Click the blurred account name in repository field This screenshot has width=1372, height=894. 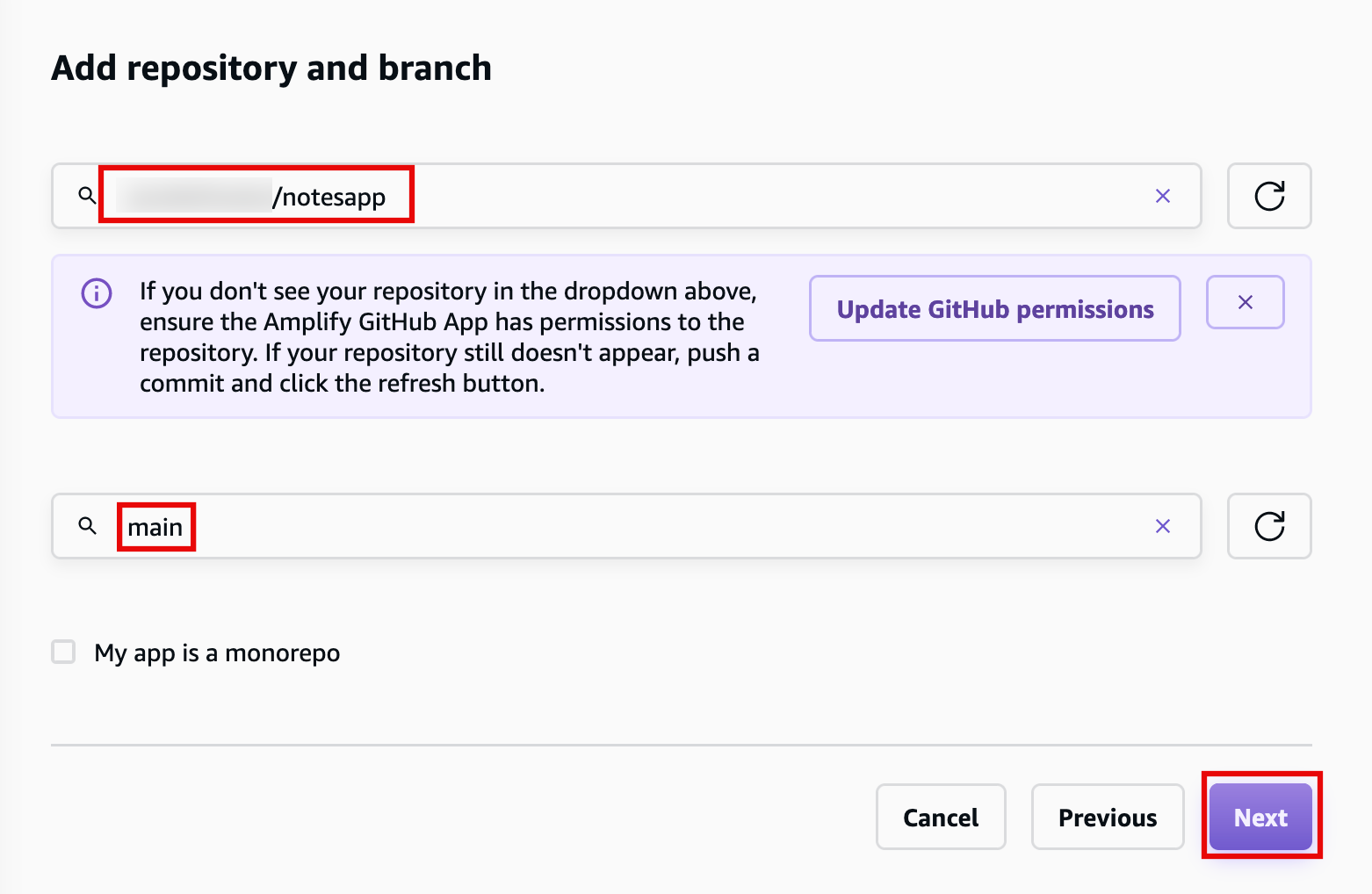pyautogui.click(x=194, y=196)
